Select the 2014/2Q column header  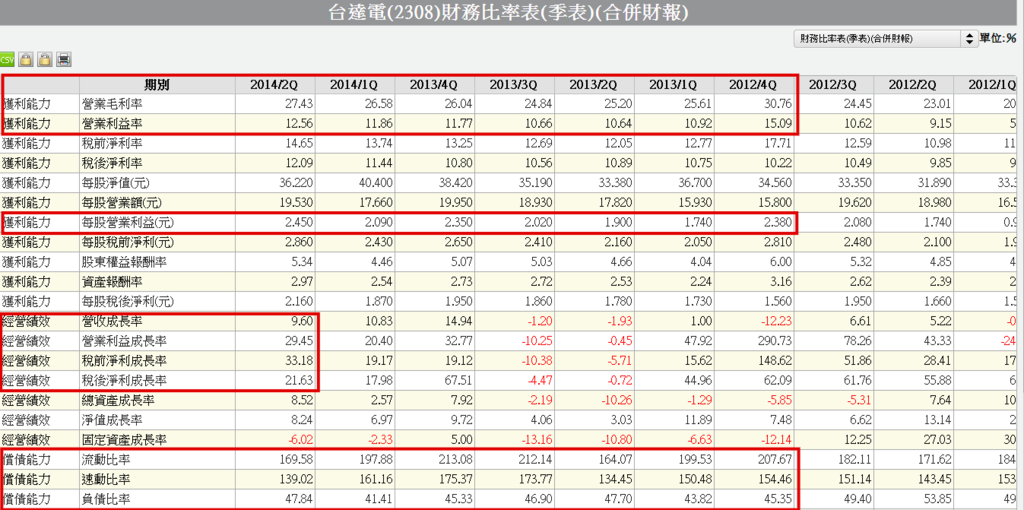click(x=274, y=85)
